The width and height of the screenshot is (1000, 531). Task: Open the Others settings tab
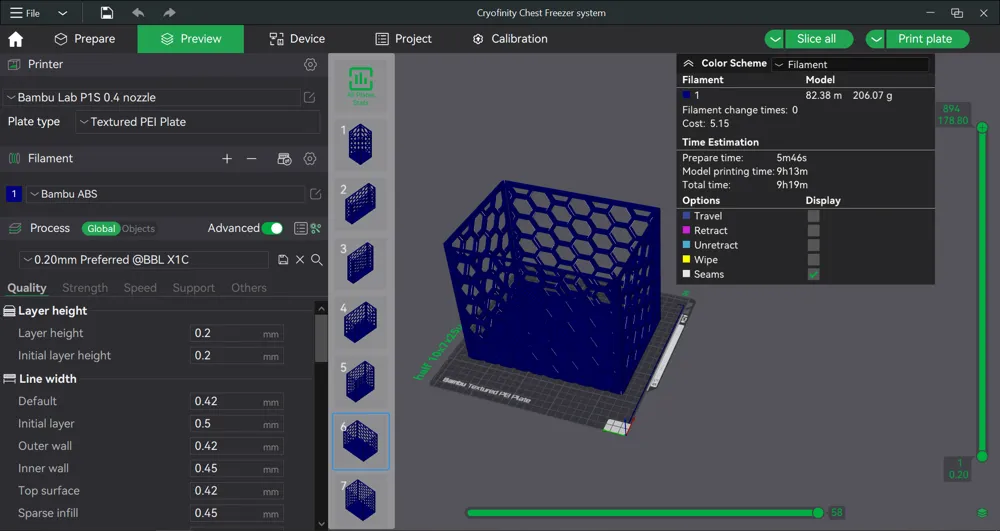click(249, 288)
